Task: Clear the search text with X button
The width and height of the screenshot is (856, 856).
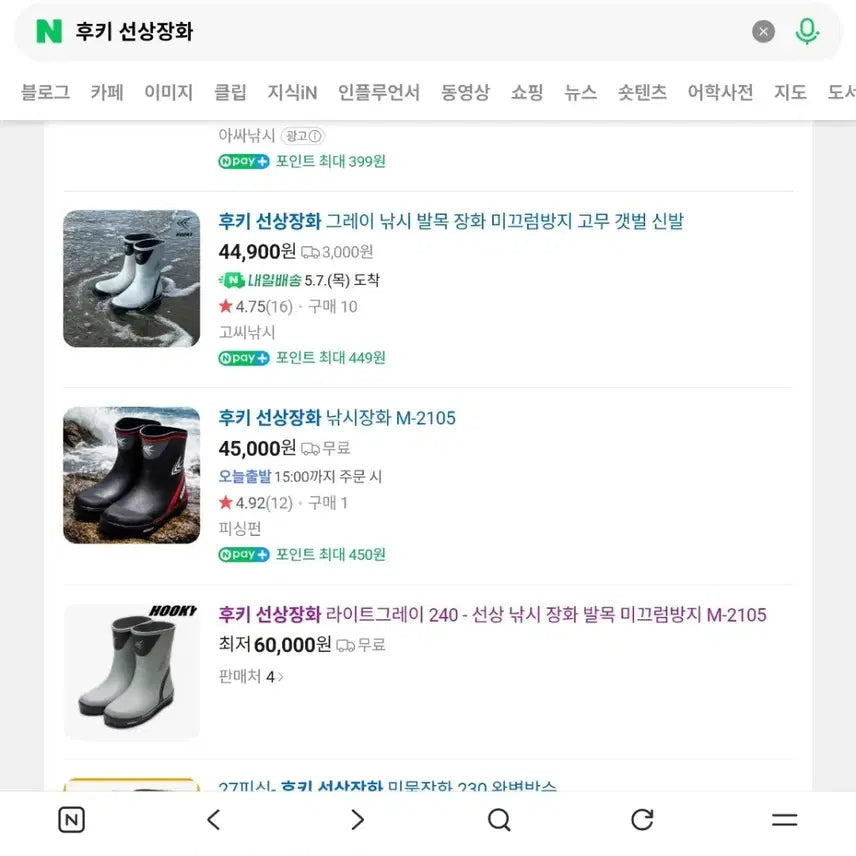Action: click(x=763, y=32)
